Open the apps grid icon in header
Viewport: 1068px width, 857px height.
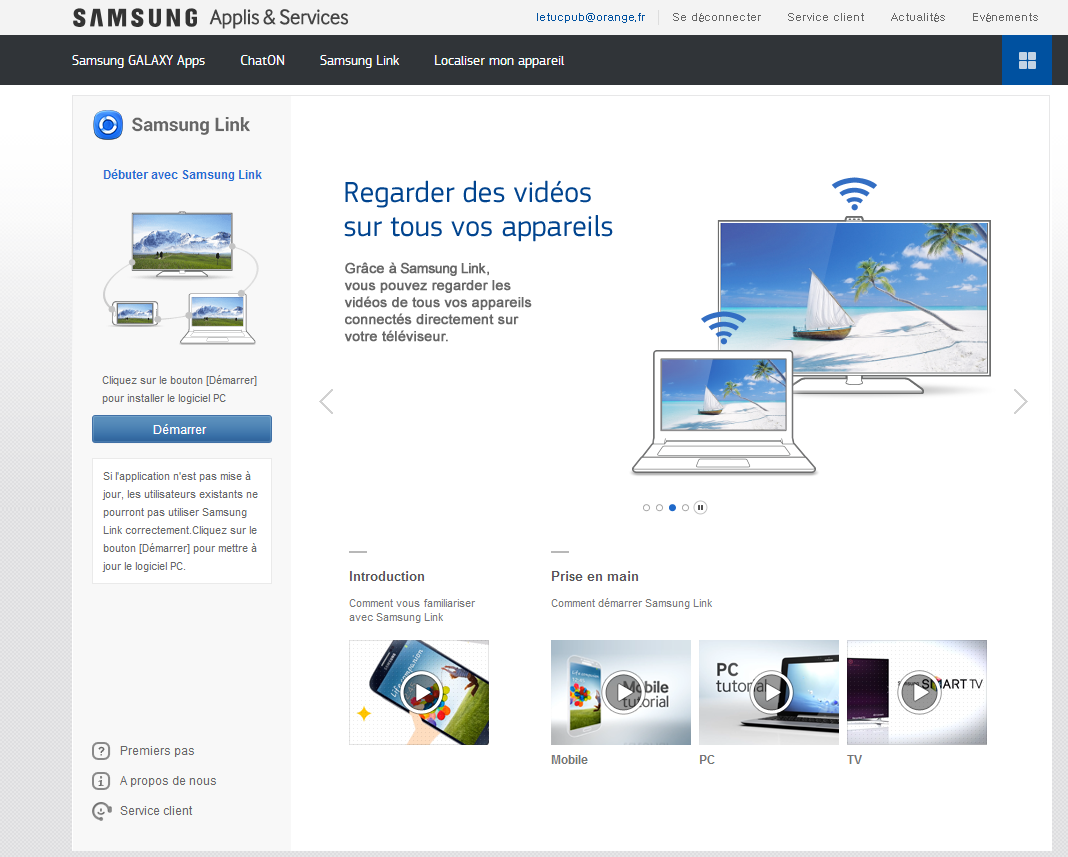[1026, 60]
